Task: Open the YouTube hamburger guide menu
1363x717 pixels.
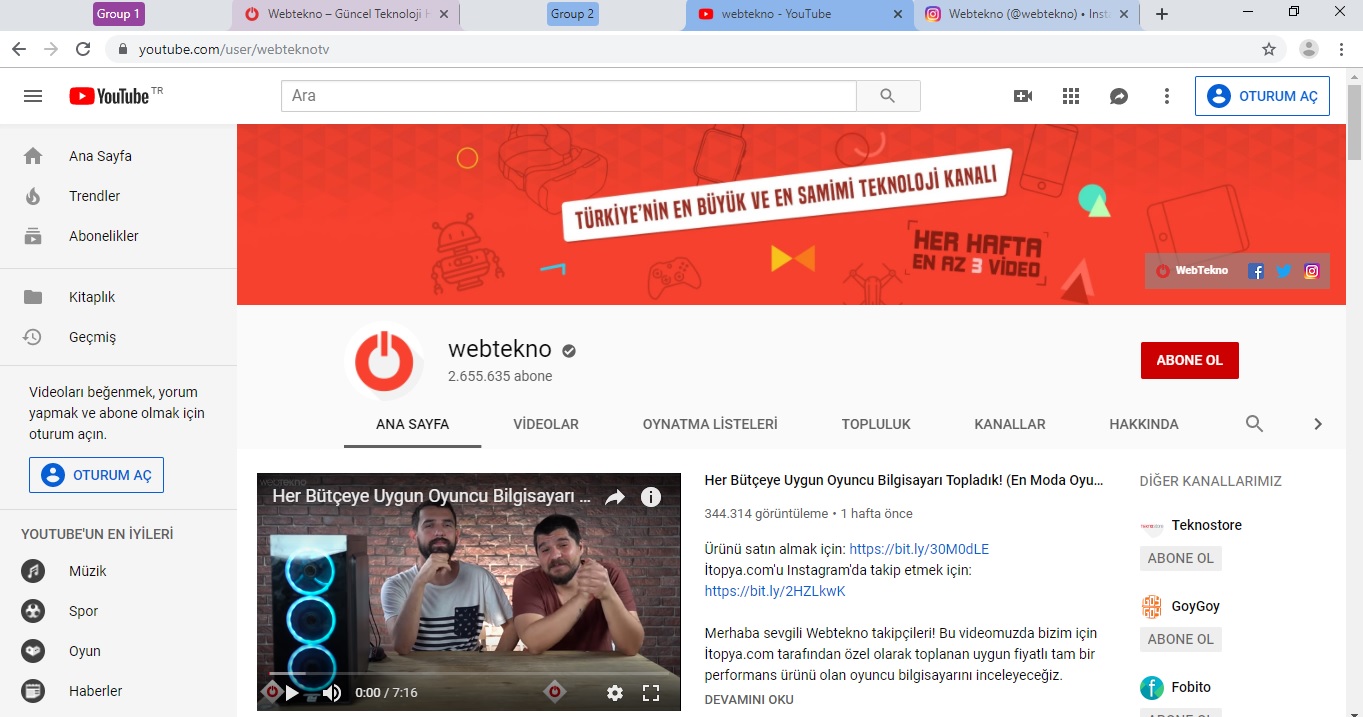Action: pyautogui.click(x=33, y=96)
